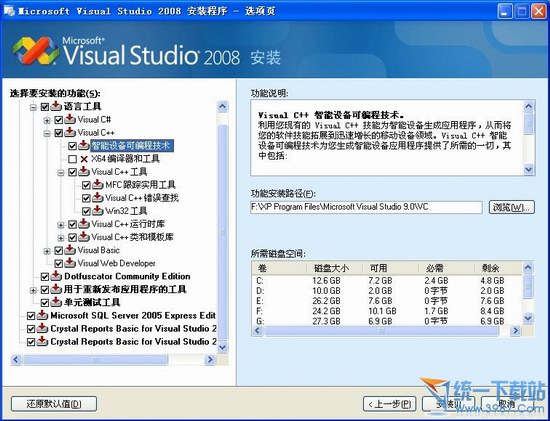Uncheck the Dotfuscator Community Edition checkbox
This screenshot has width=550, height=421.
[45, 276]
